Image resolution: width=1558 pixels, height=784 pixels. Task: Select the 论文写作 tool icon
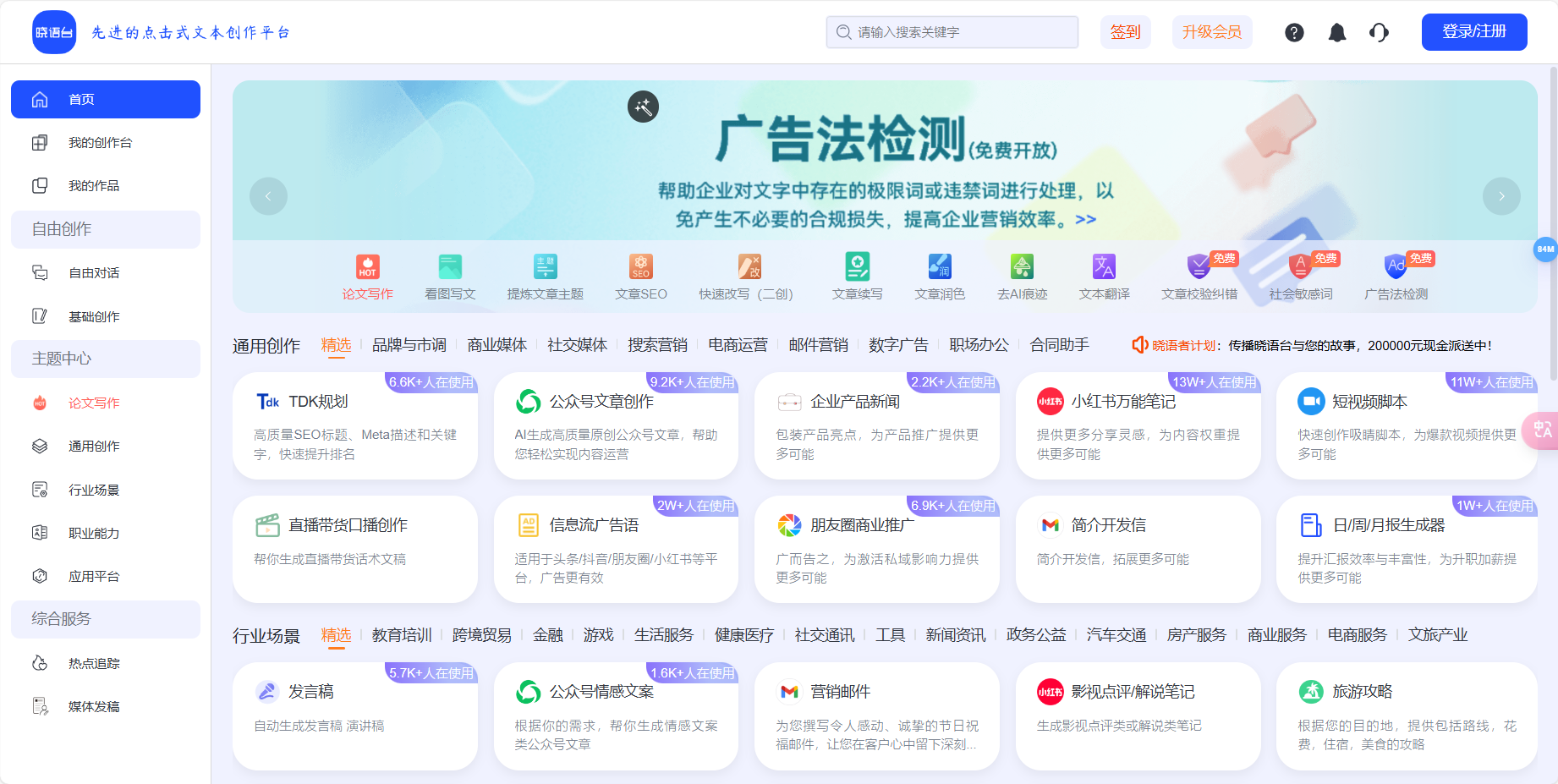(x=367, y=267)
